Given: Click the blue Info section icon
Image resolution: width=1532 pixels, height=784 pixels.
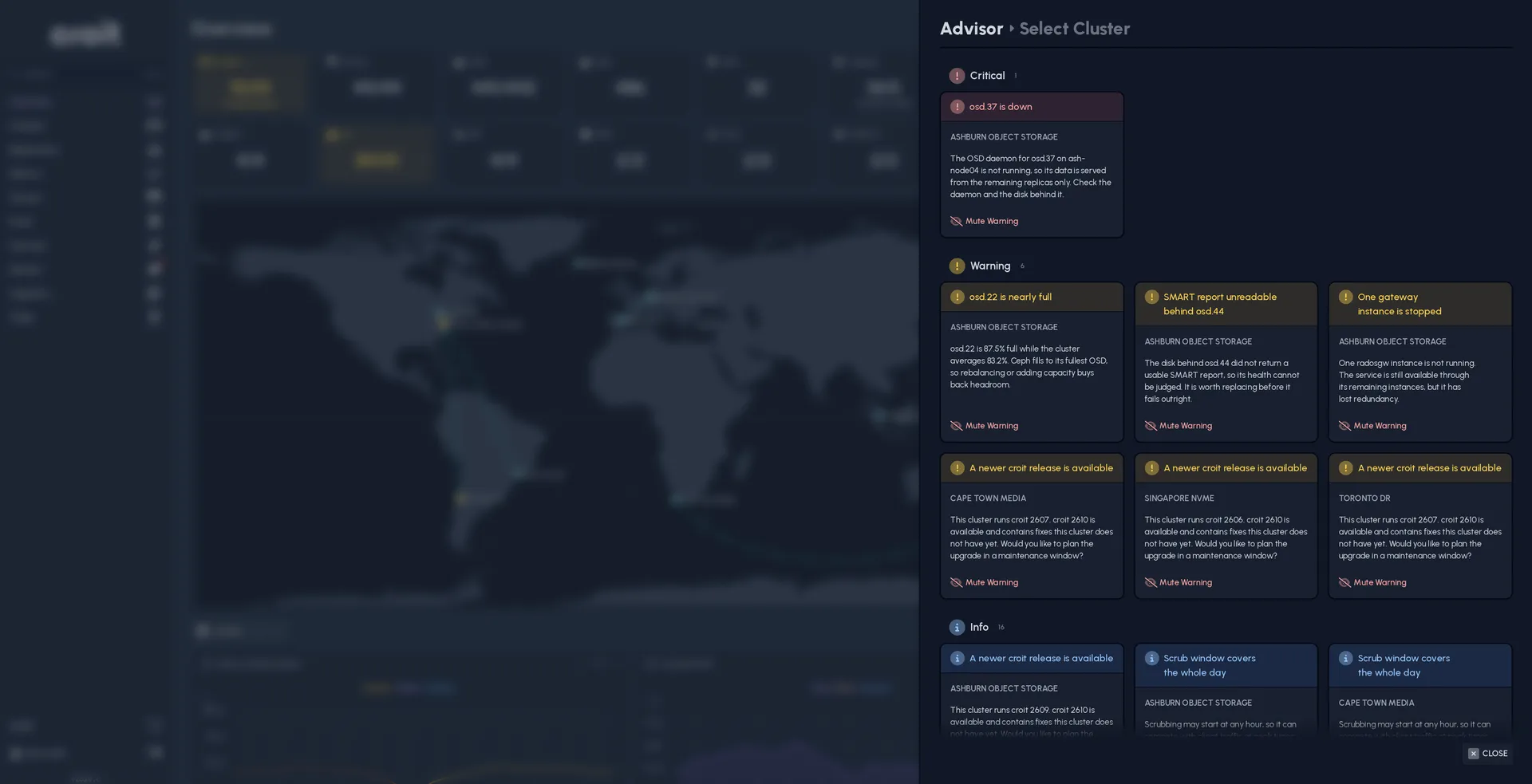Looking at the screenshot, I should coord(957,628).
